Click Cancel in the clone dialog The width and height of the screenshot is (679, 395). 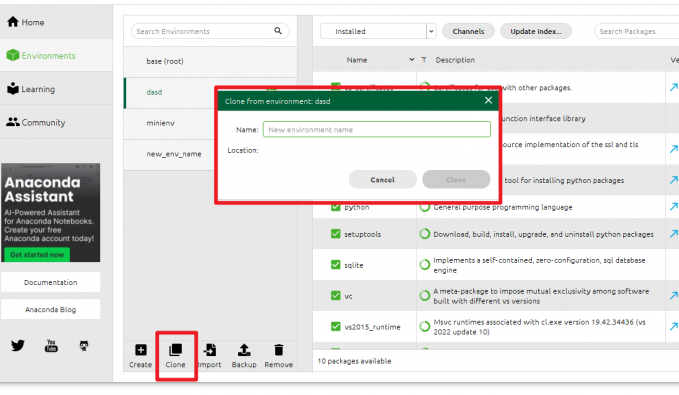pos(382,179)
